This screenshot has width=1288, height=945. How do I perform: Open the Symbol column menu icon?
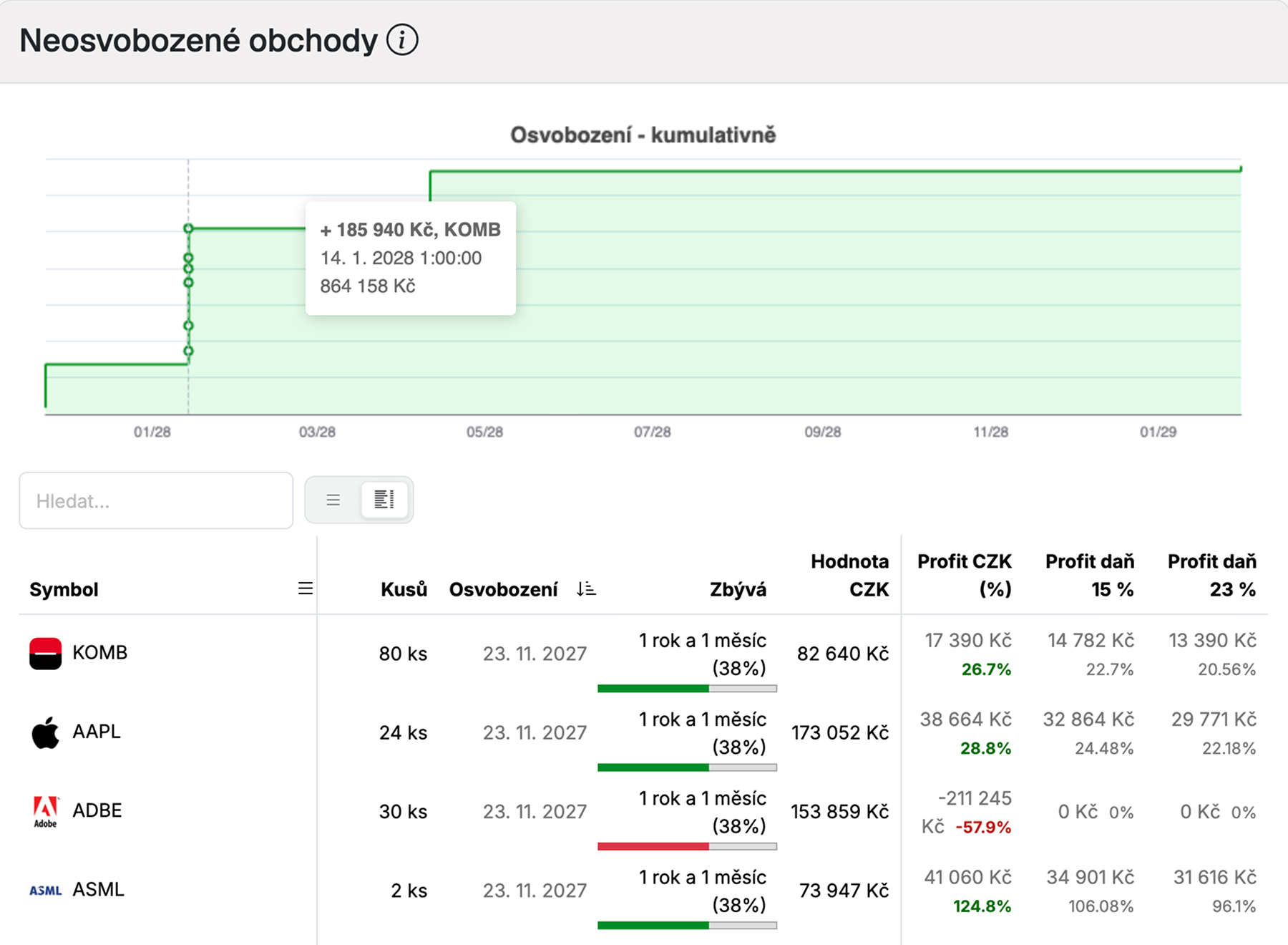tap(306, 588)
